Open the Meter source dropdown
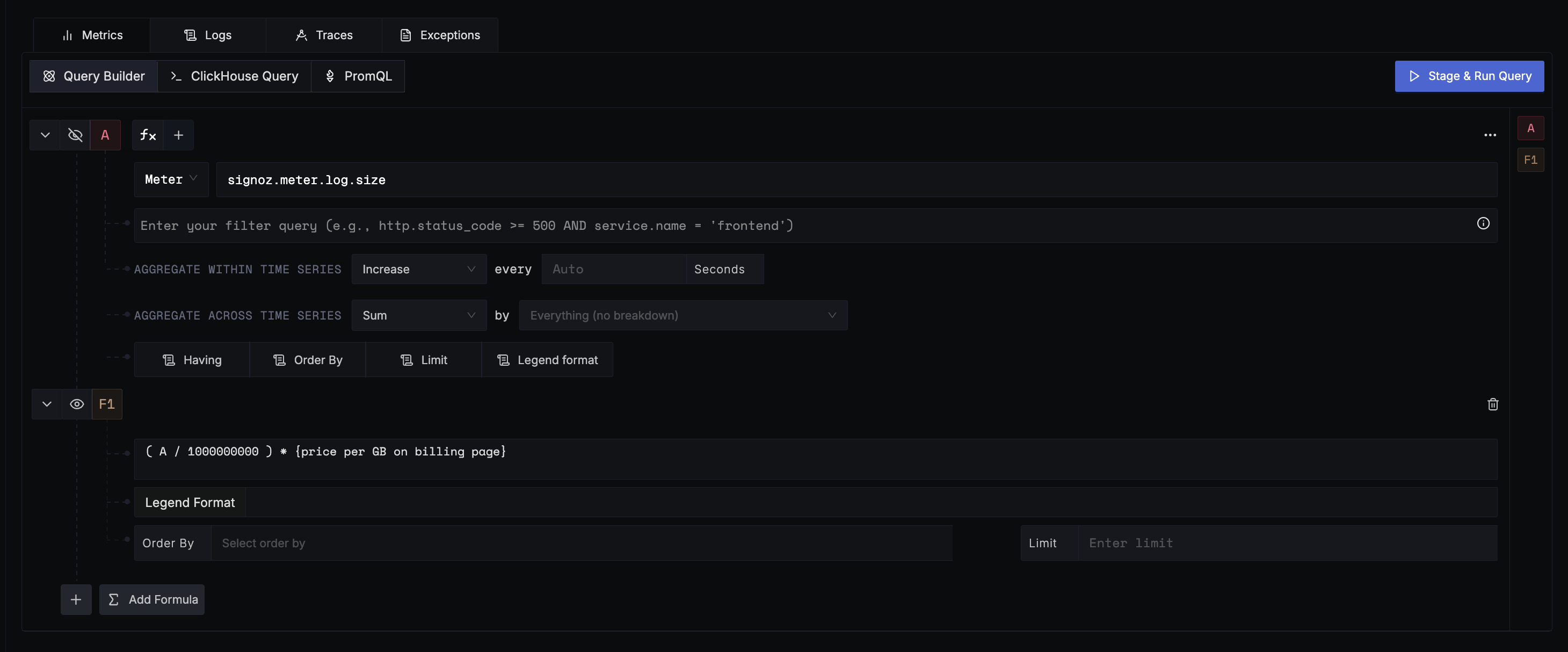This screenshot has height=652, width=1568. click(x=171, y=179)
